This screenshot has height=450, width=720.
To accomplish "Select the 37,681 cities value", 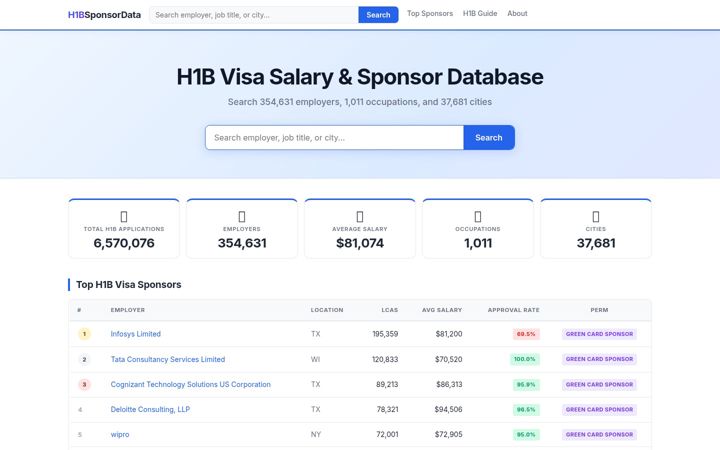I will coord(596,243).
